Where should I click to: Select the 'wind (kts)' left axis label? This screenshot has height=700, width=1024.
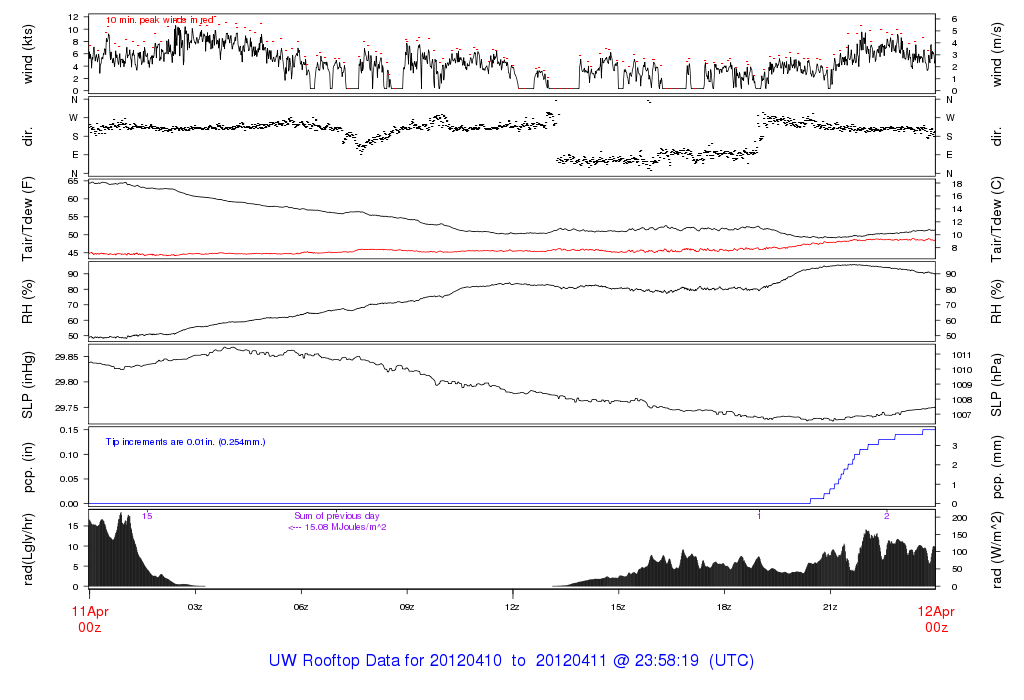pos(27,54)
